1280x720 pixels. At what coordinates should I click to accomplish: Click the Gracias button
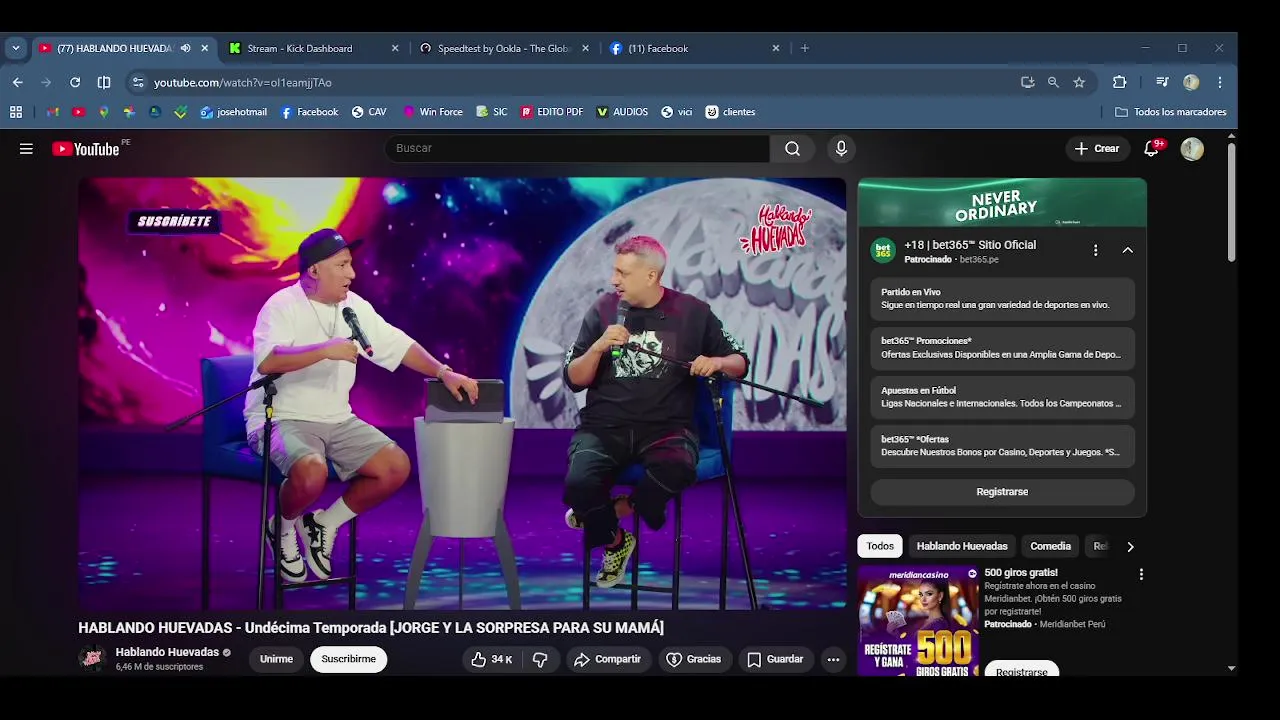[x=693, y=659]
